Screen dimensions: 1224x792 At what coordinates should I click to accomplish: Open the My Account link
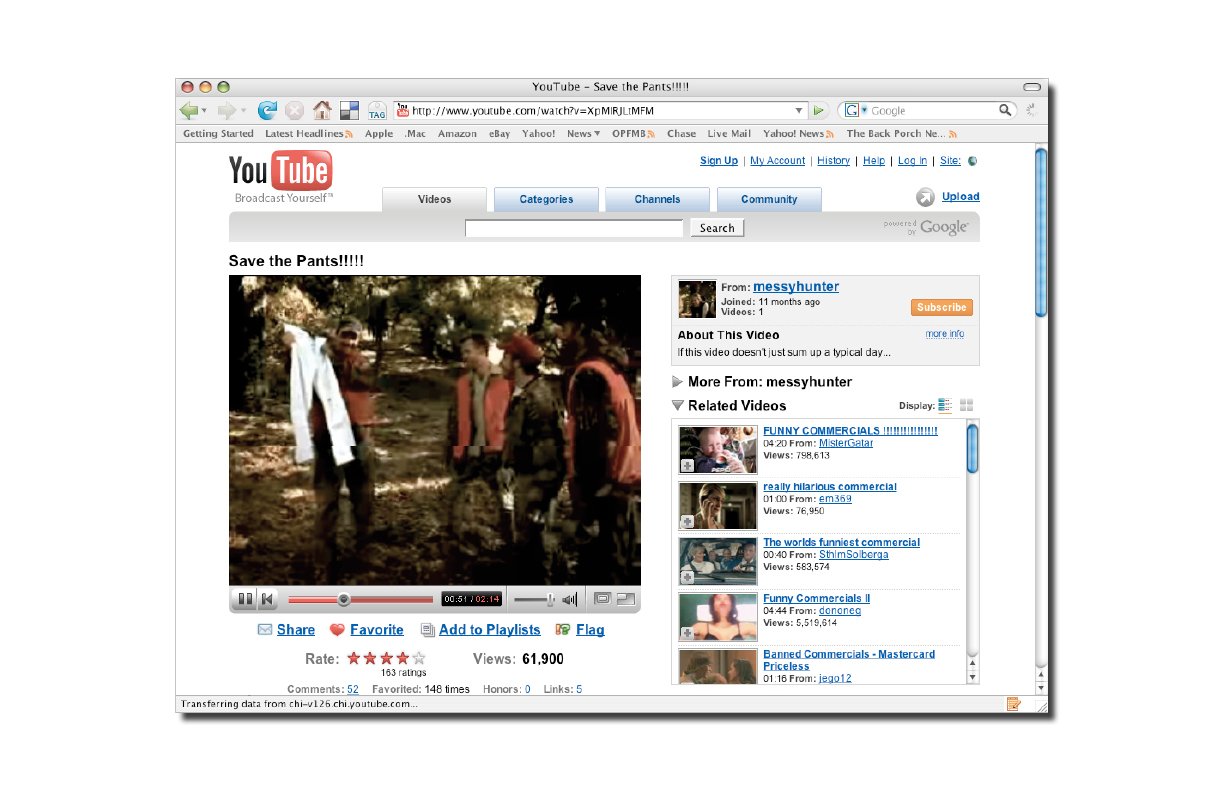tap(778, 161)
